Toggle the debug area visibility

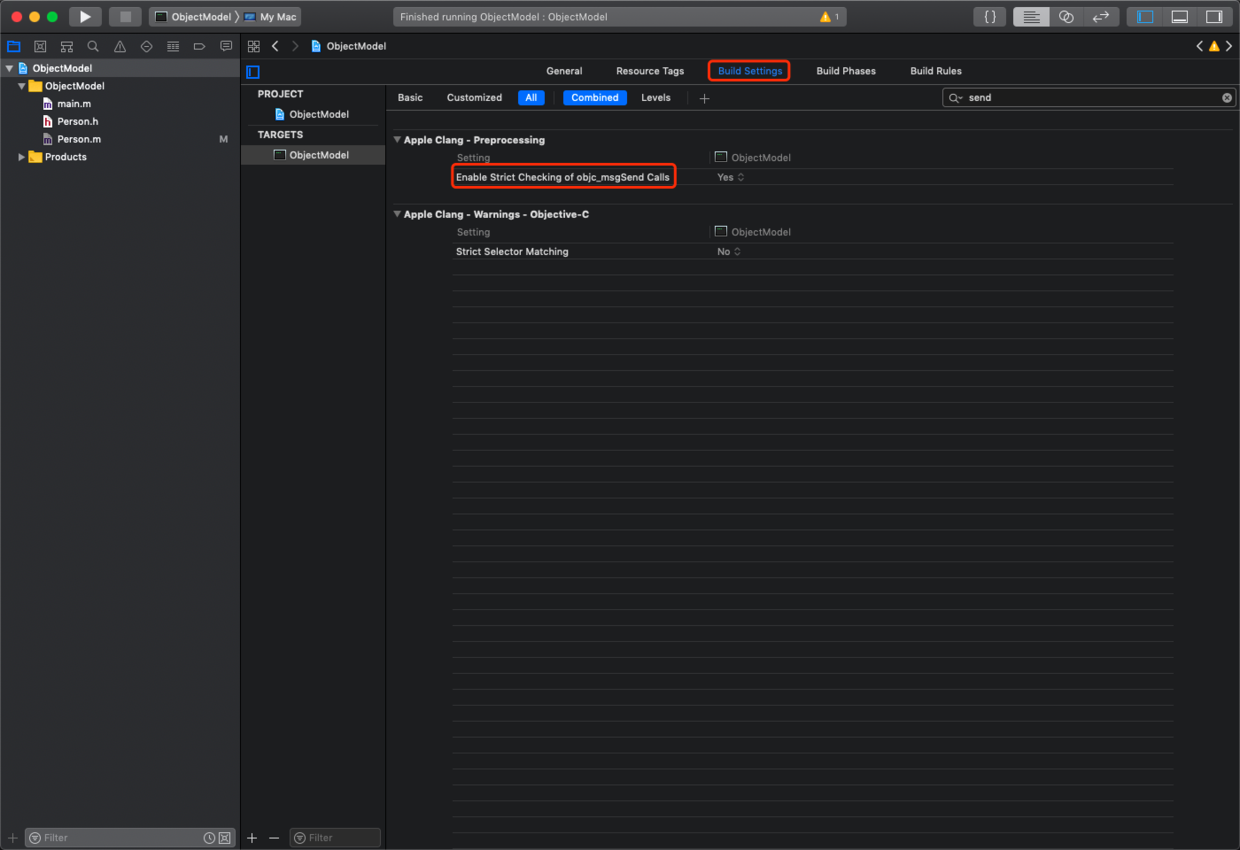pyautogui.click(x=1180, y=17)
